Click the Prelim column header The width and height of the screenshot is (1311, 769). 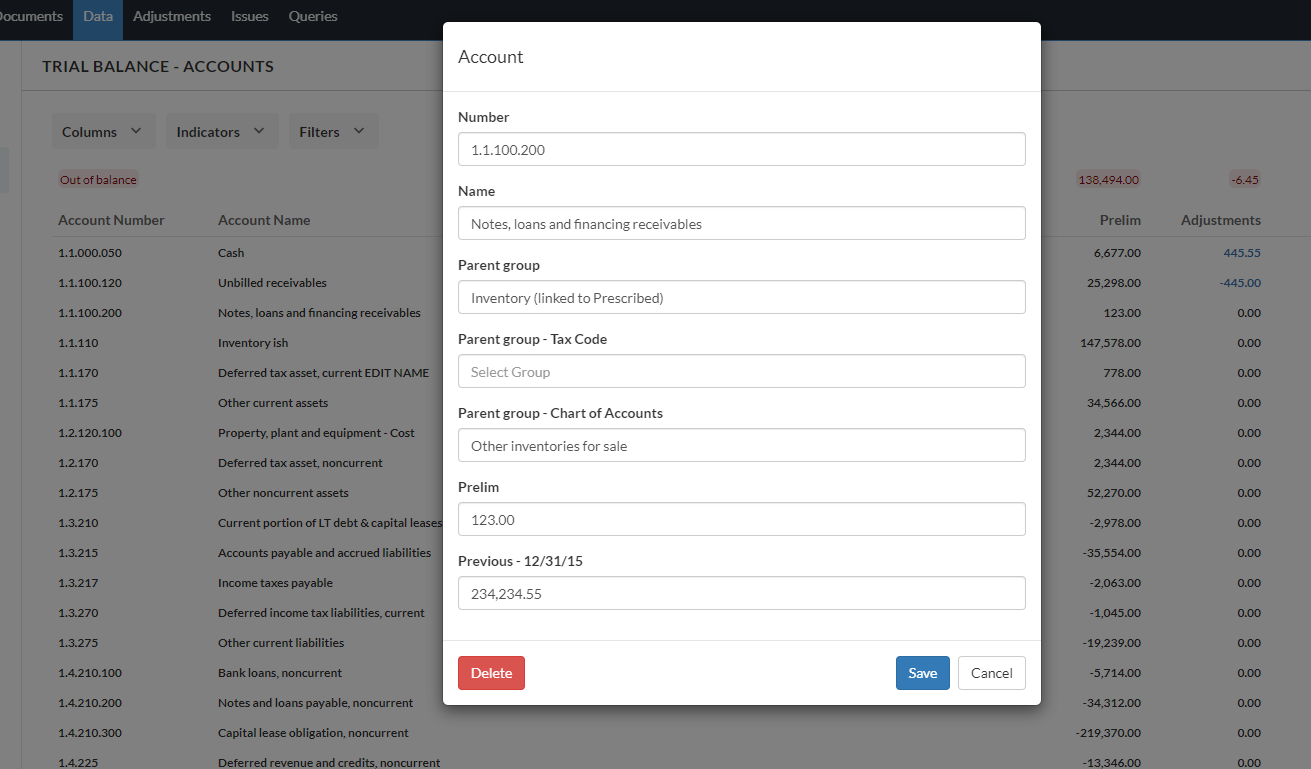tap(1120, 220)
